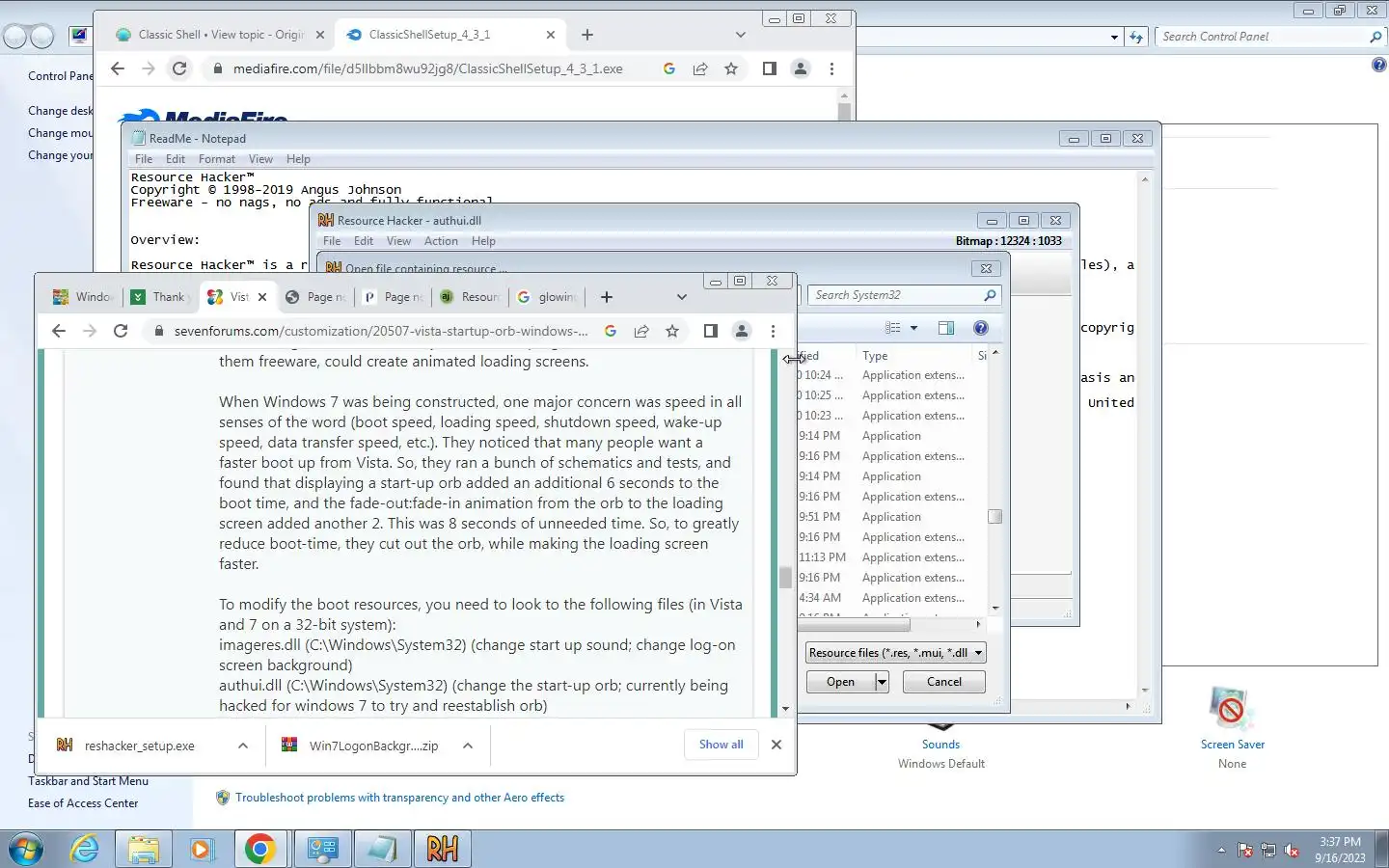Share the sevenforums page via share icon
Image resolution: width=1389 pixels, height=868 pixels.
click(x=641, y=331)
